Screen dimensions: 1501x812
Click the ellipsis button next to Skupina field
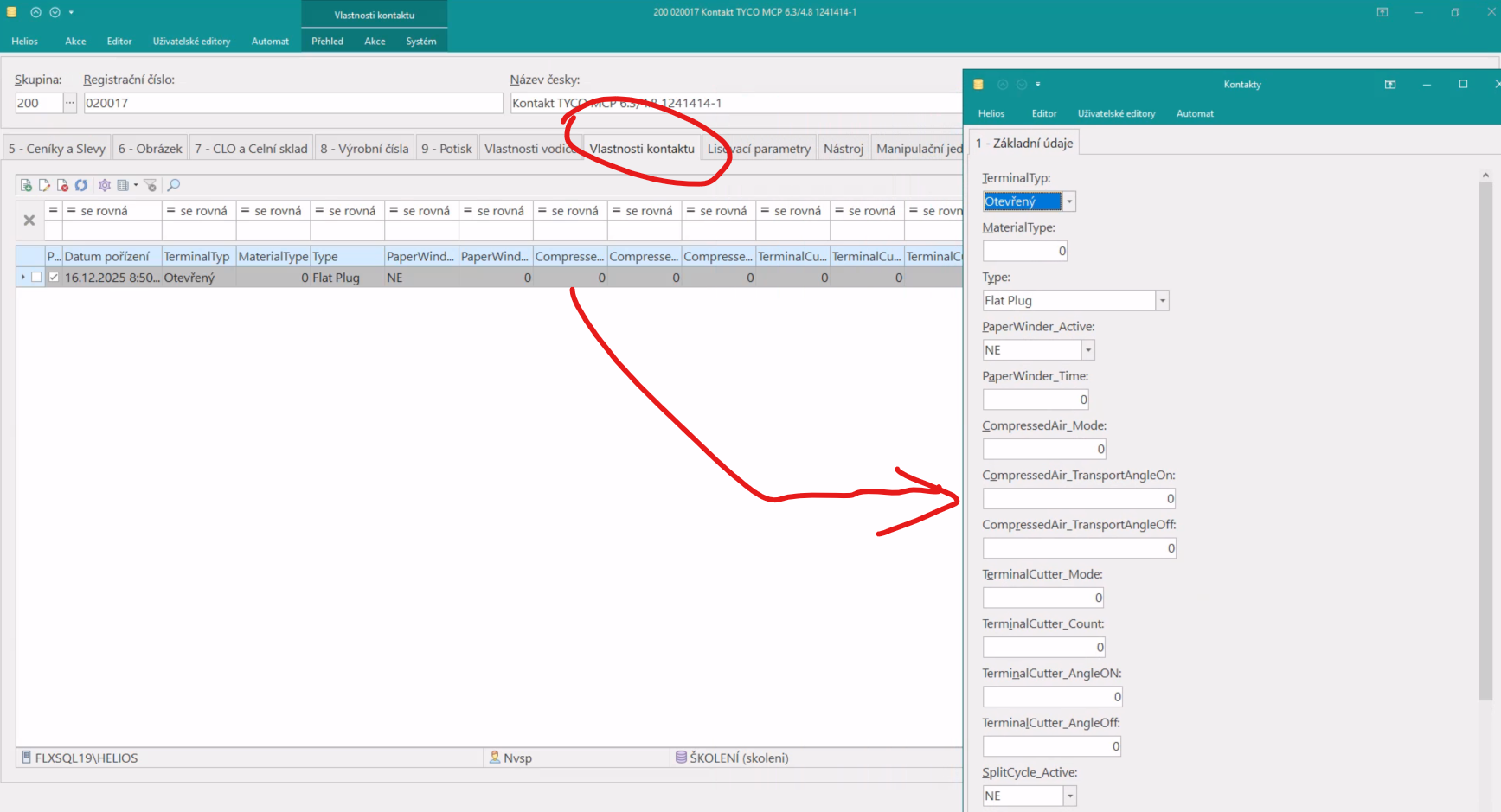click(70, 103)
